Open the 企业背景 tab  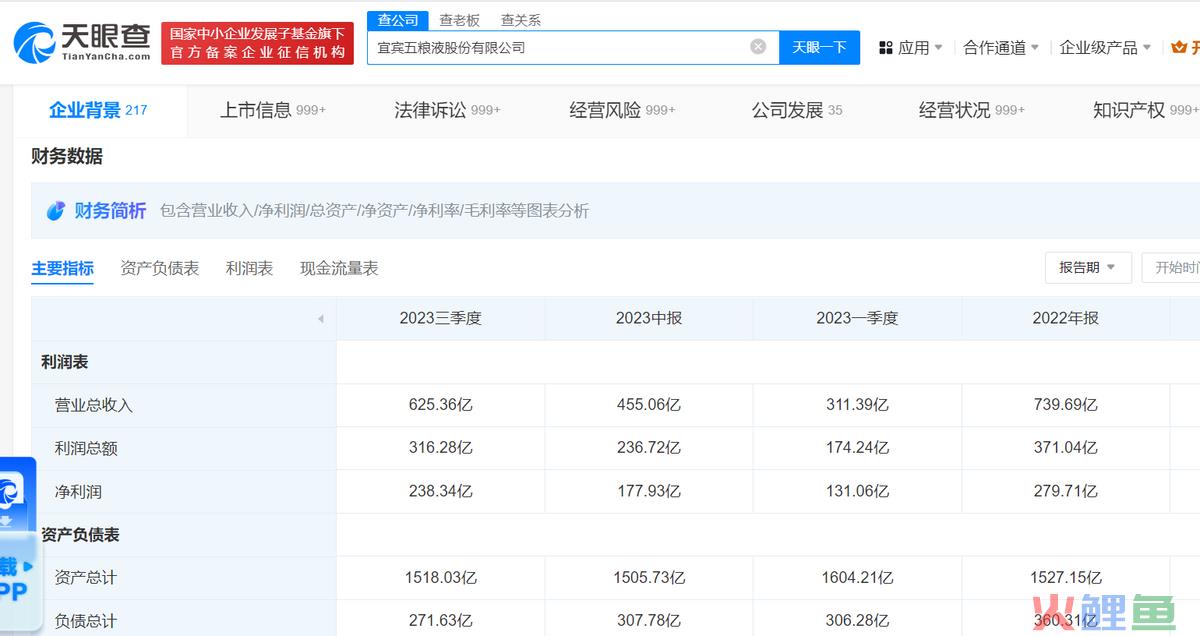(98, 110)
